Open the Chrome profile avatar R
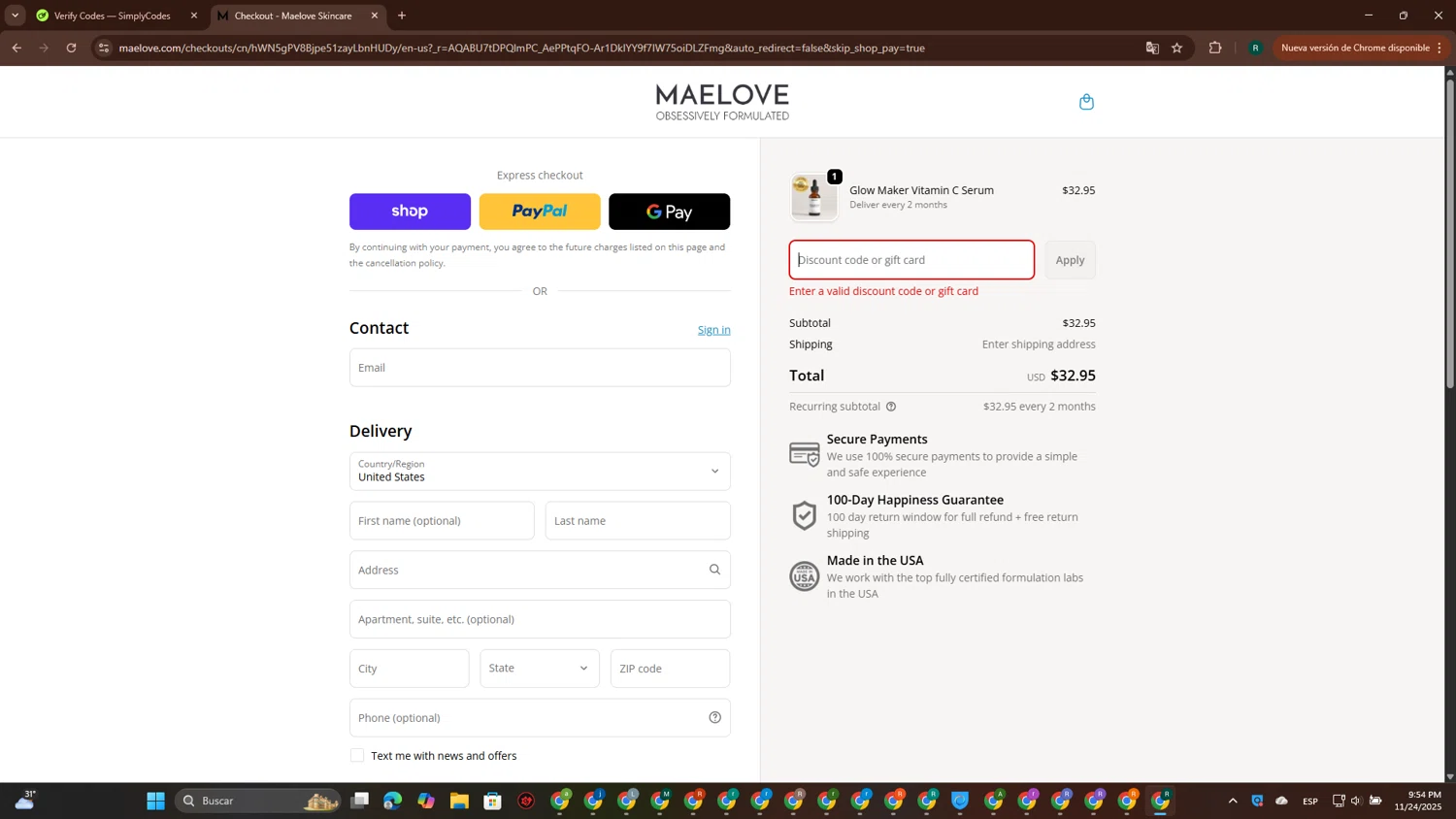The image size is (1456, 819). [x=1255, y=48]
